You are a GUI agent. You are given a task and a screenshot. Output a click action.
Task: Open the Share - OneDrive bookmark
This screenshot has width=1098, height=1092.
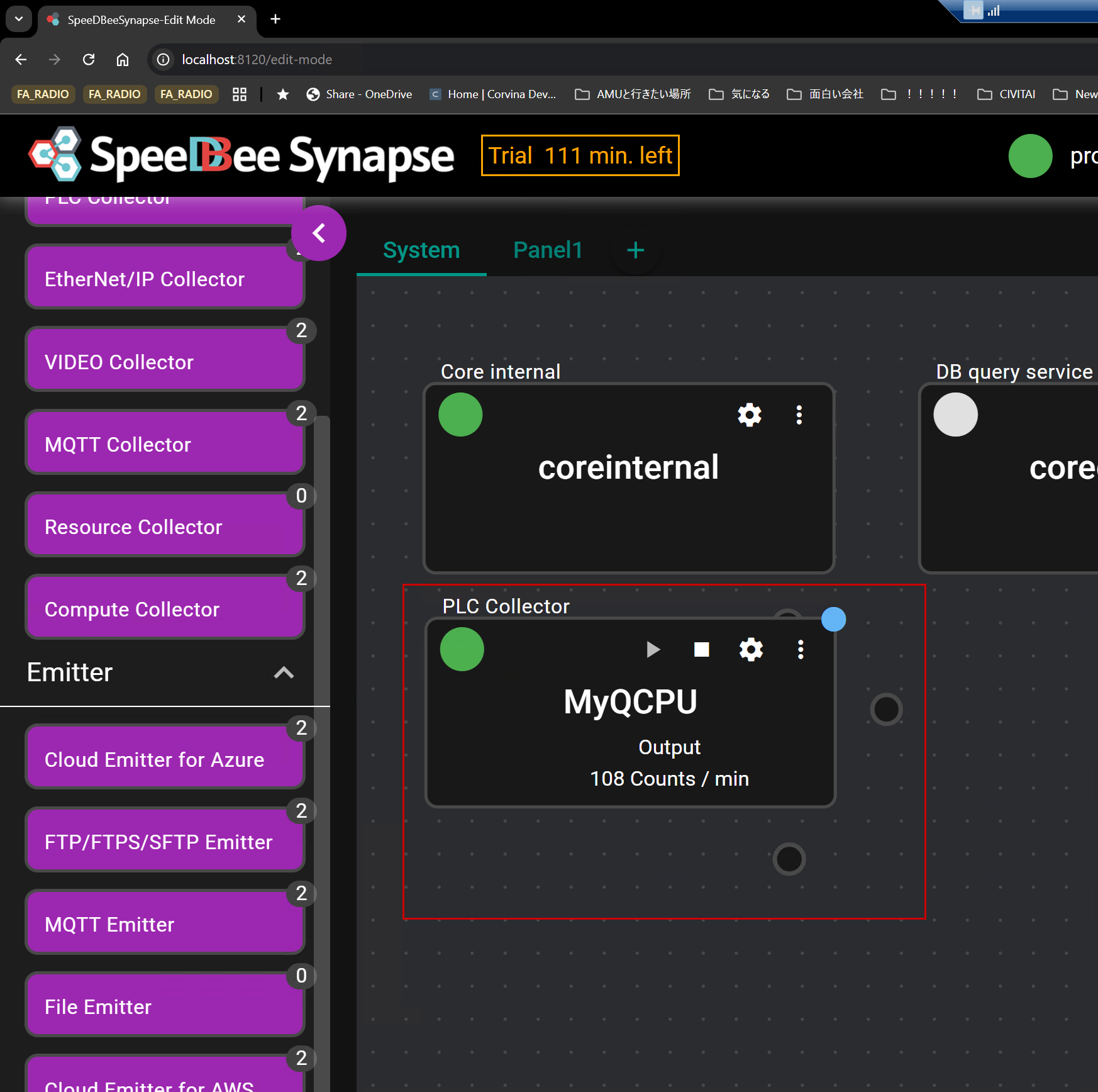coord(360,94)
